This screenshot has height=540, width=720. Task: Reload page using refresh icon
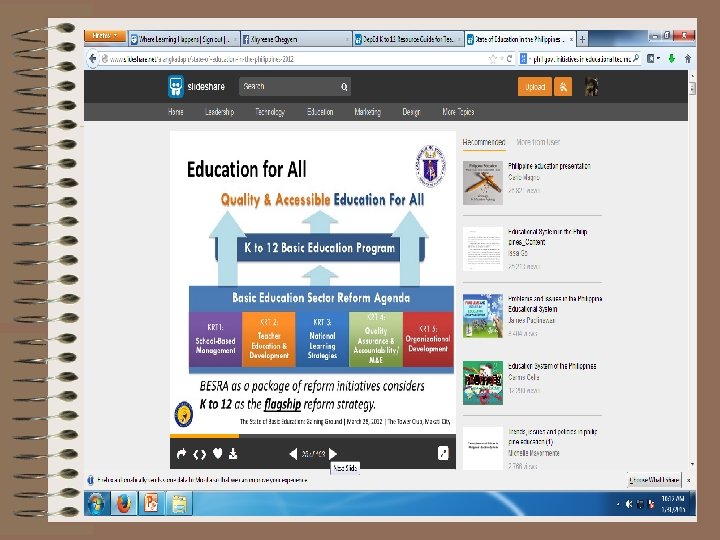509,59
